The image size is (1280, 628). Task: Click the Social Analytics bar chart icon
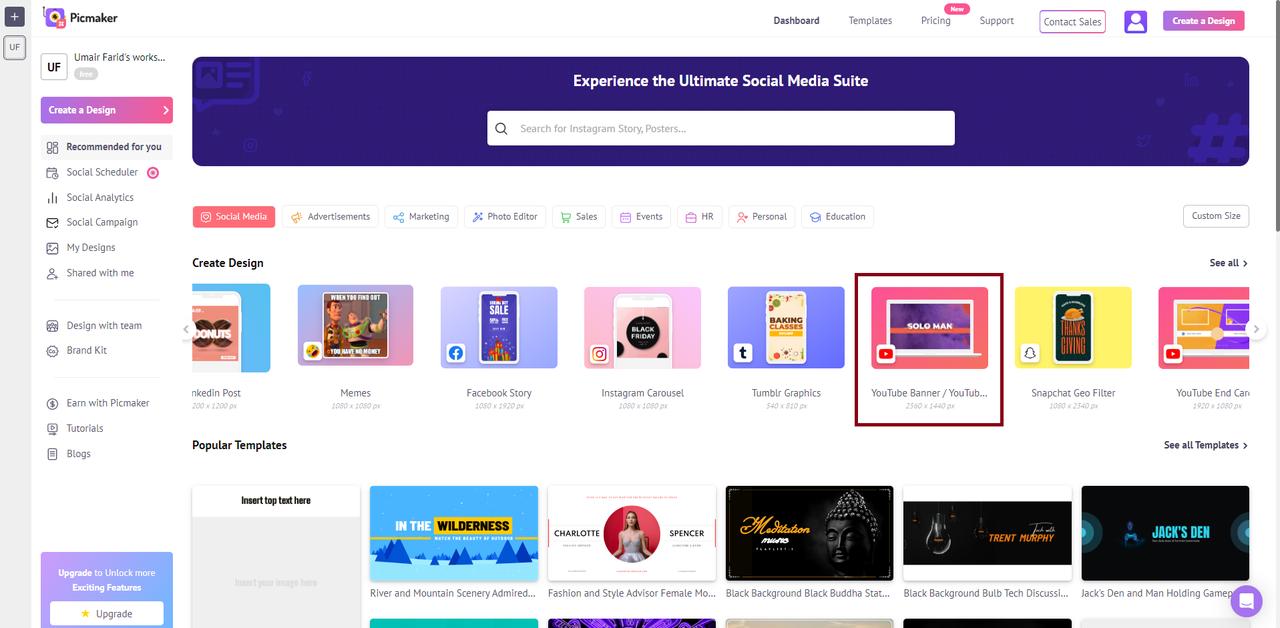coord(53,198)
